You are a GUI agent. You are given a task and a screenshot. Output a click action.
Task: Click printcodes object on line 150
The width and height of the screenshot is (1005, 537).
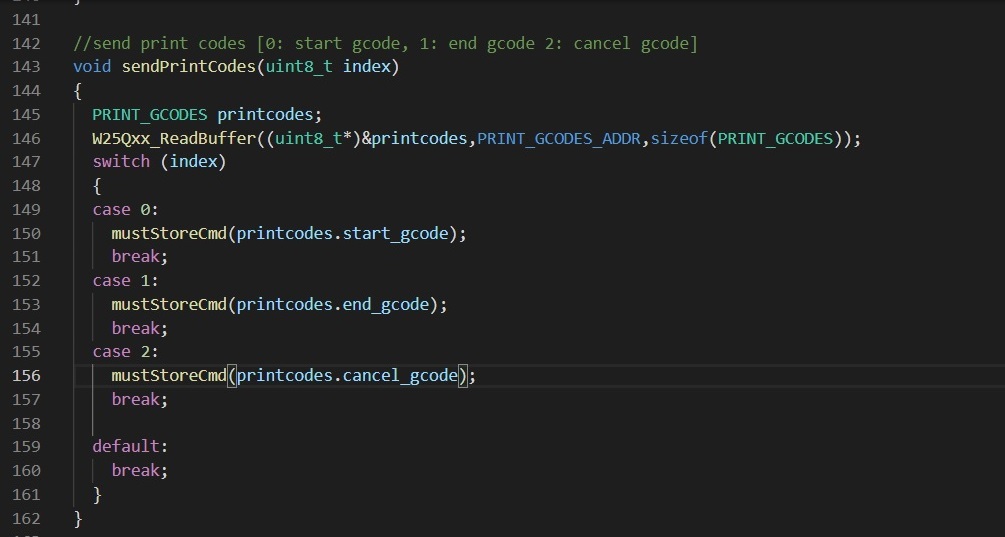pos(285,233)
